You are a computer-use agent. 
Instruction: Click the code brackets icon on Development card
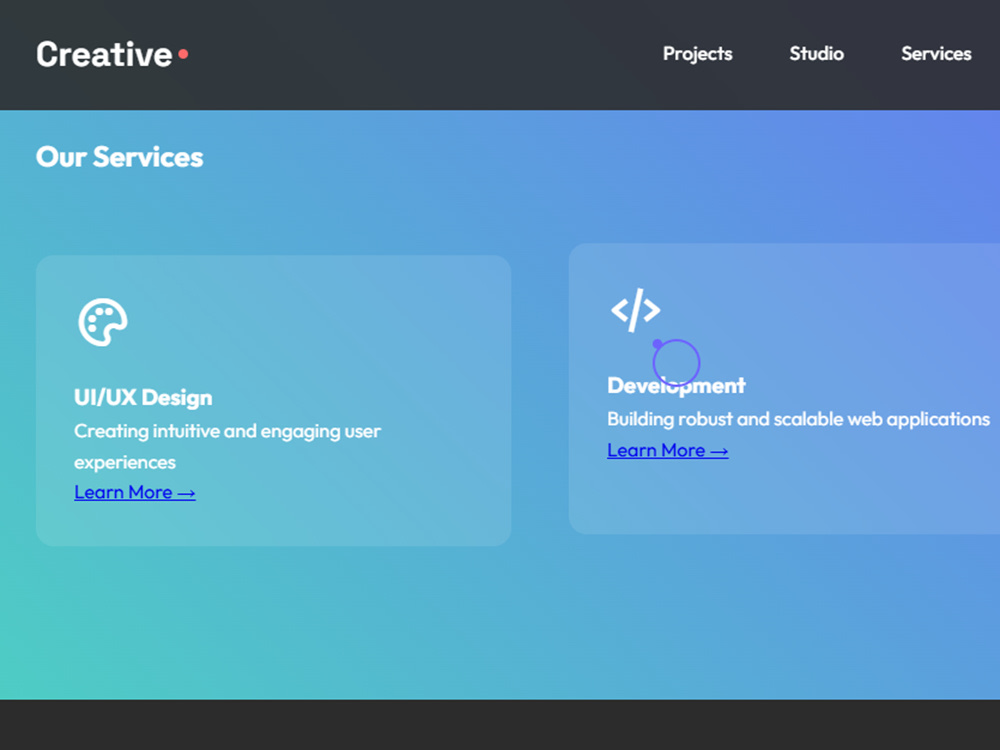click(x=635, y=311)
